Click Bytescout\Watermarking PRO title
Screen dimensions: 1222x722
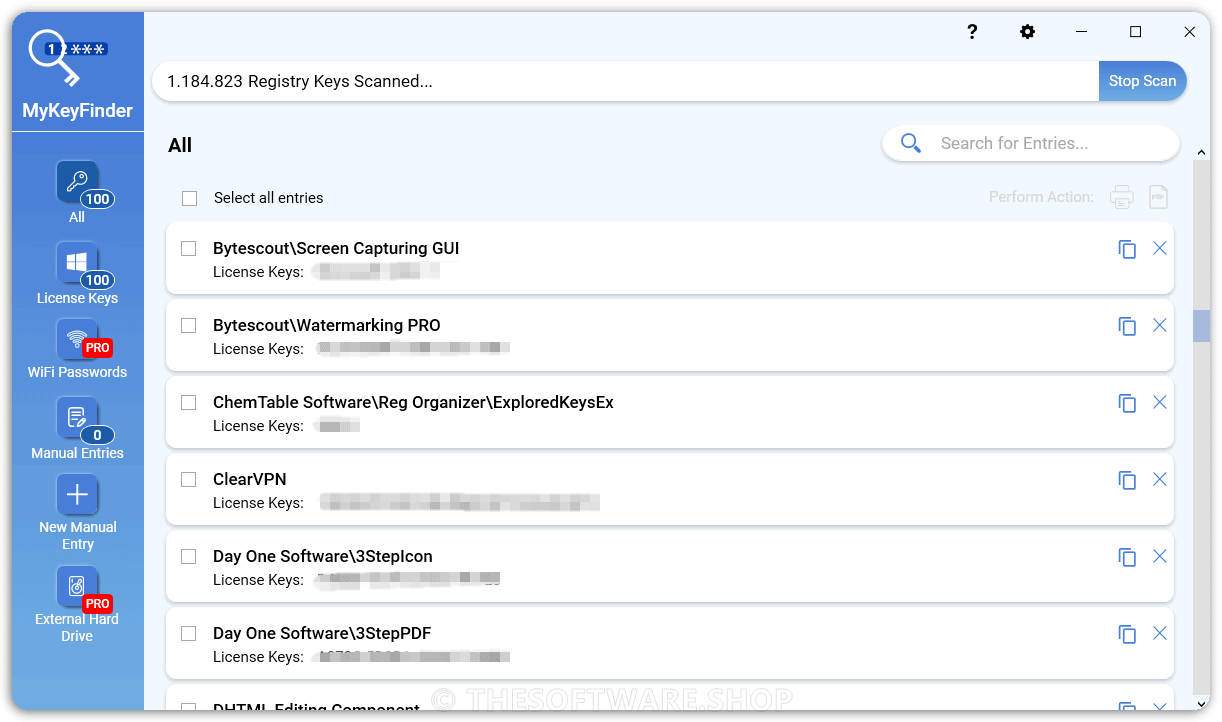point(327,325)
